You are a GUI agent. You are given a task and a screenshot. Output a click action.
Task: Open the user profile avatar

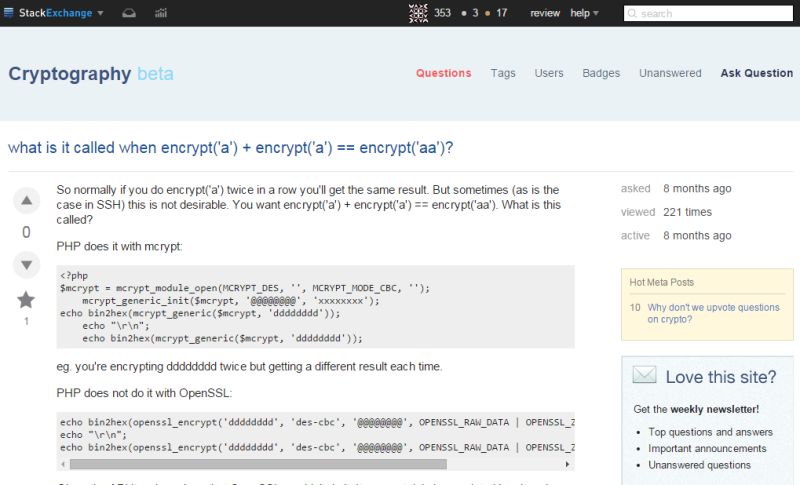coord(418,13)
